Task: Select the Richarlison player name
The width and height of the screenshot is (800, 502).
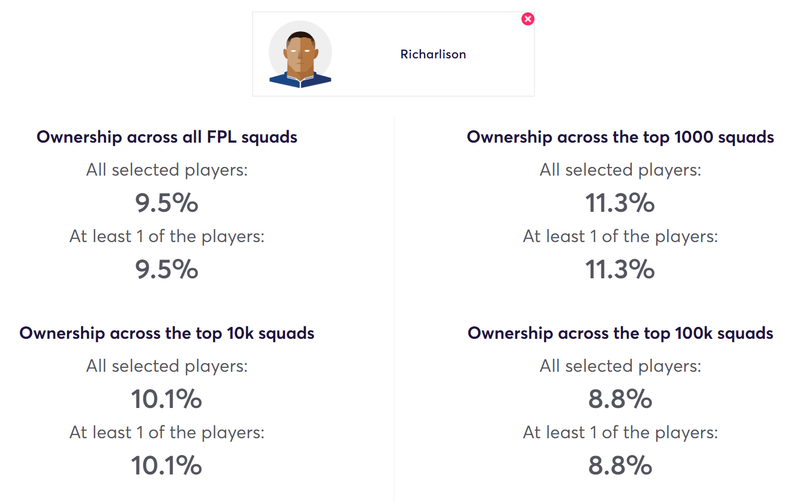Action: click(433, 54)
